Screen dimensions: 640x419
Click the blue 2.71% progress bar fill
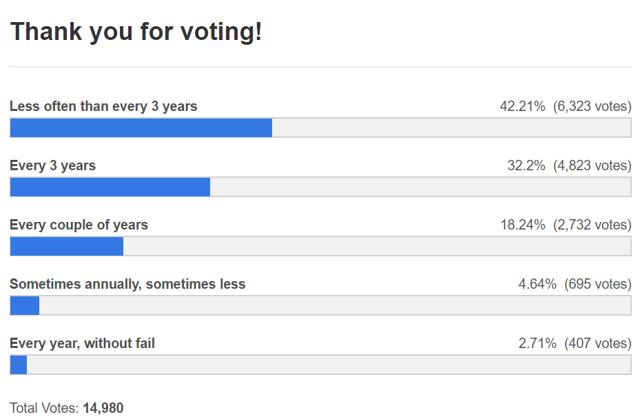point(18,365)
